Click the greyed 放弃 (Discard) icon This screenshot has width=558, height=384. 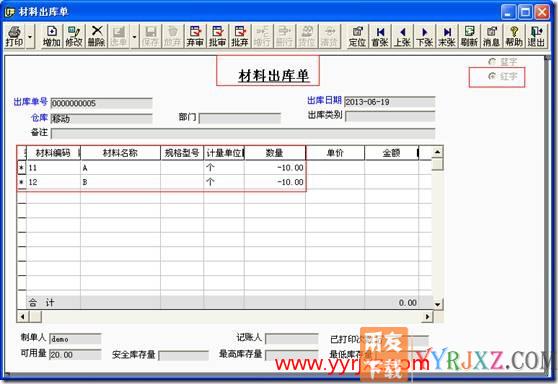(173, 36)
